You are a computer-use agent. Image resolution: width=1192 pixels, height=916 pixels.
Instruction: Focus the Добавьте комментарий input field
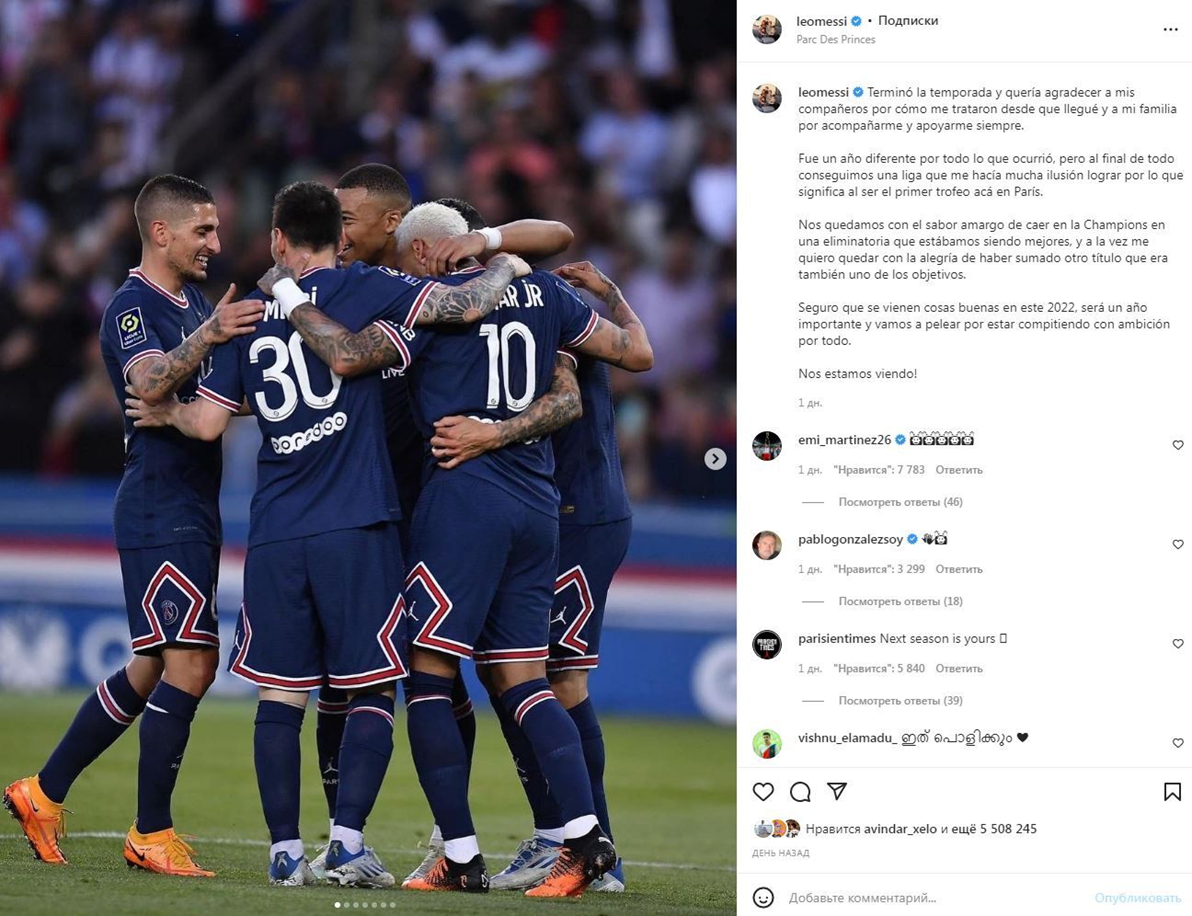[x=935, y=898]
